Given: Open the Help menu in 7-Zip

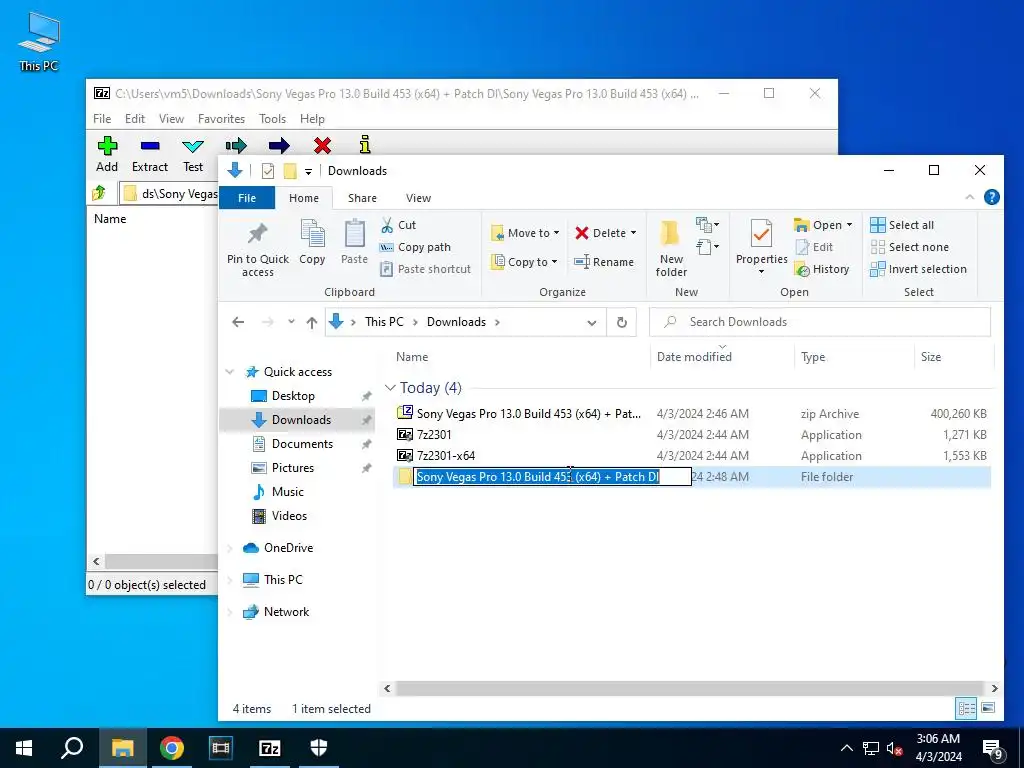Looking at the screenshot, I should tap(312, 119).
